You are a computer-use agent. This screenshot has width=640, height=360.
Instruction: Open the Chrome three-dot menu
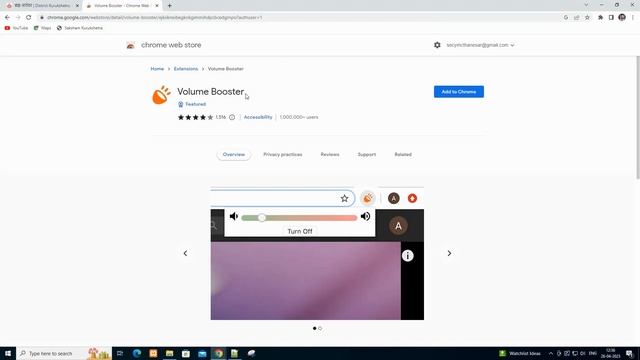point(633,18)
